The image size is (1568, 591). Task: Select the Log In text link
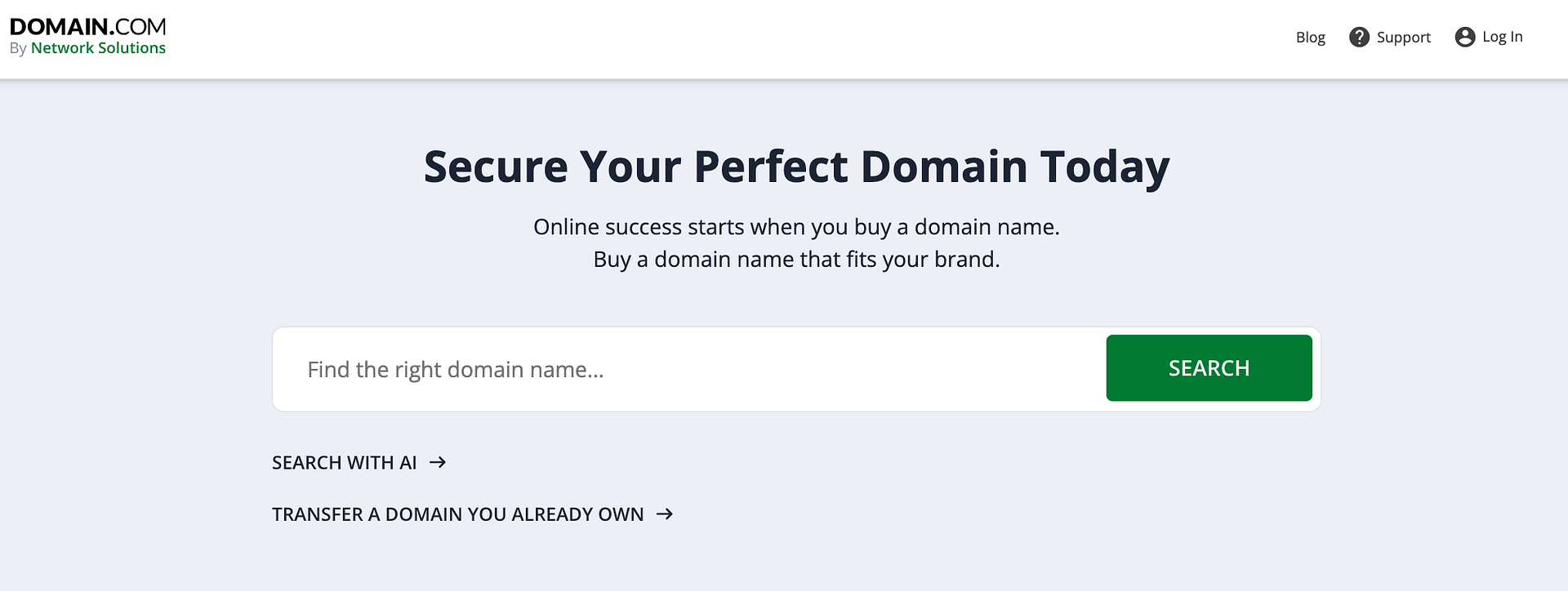(1502, 37)
